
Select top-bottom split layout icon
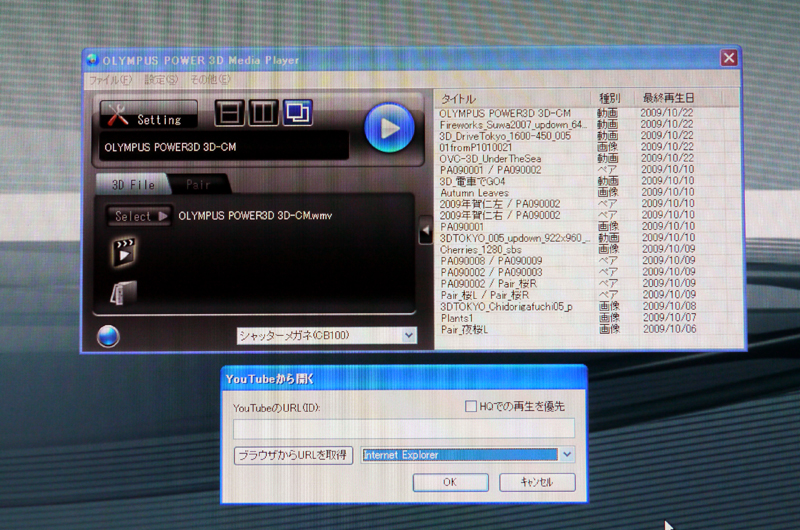pos(229,112)
